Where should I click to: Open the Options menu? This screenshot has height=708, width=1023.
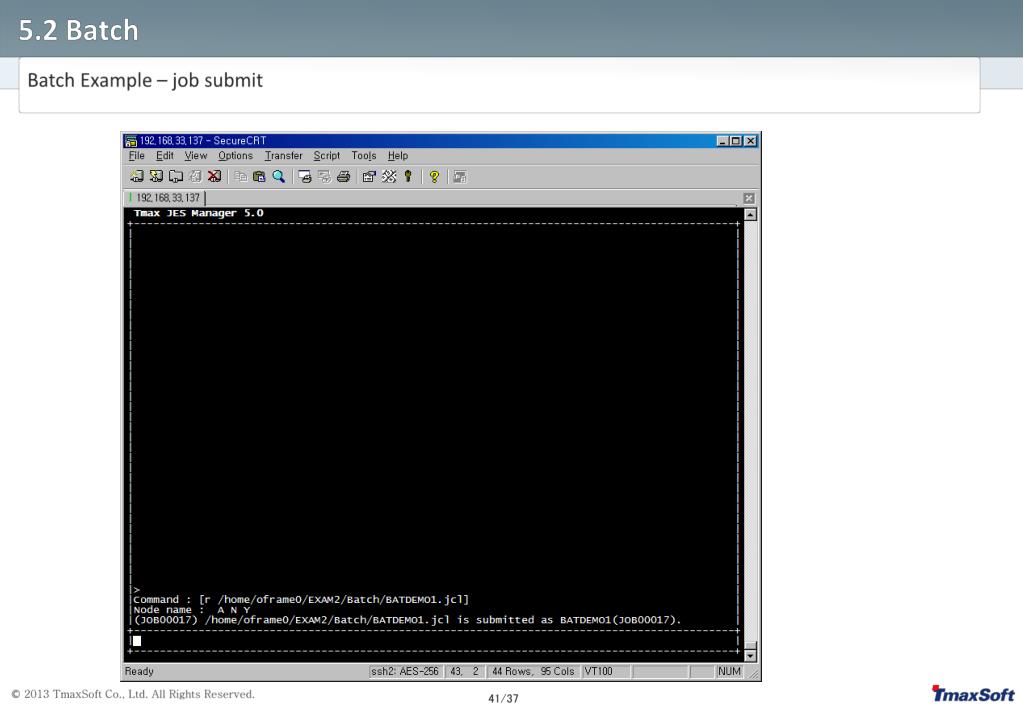point(236,155)
